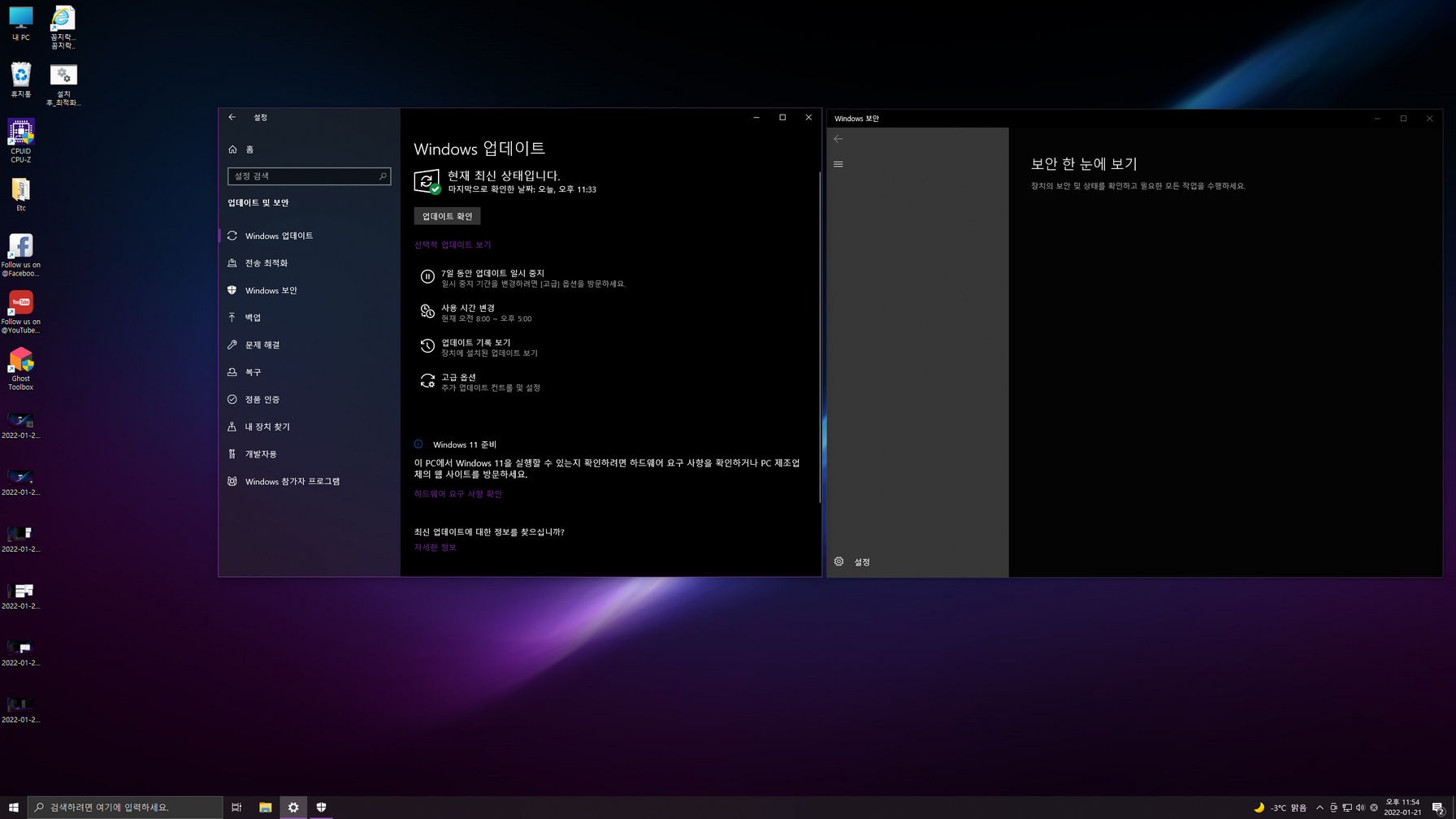
Task: Open 고급 옵션 settings
Action: coord(479,382)
